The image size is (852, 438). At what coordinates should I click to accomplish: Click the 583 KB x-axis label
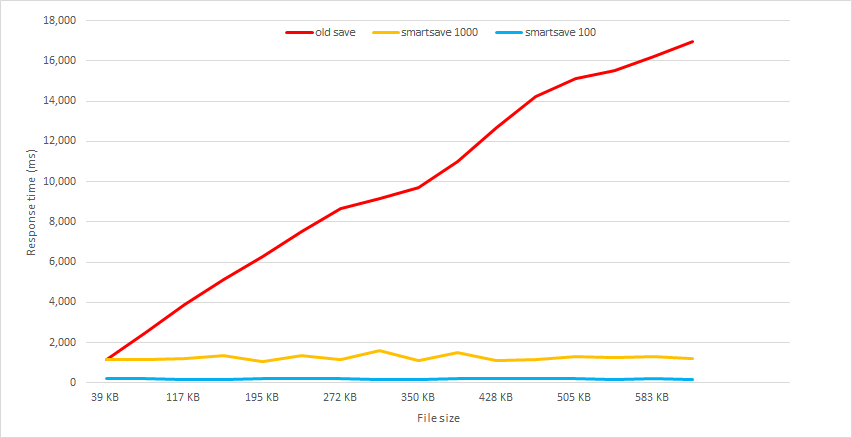click(651, 397)
